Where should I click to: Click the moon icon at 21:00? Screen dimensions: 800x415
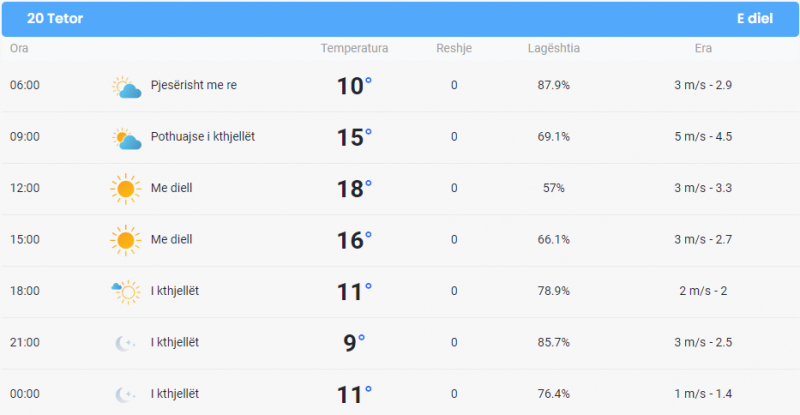coord(125,343)
